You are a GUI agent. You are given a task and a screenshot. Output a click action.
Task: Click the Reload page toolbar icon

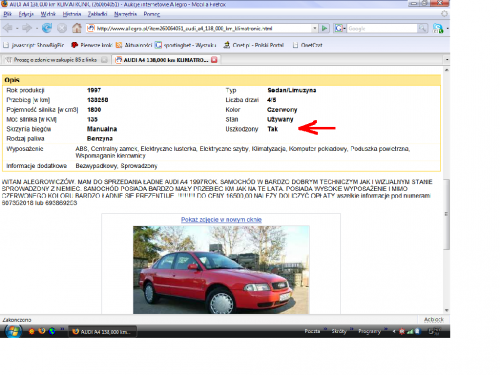pos(47,28)
